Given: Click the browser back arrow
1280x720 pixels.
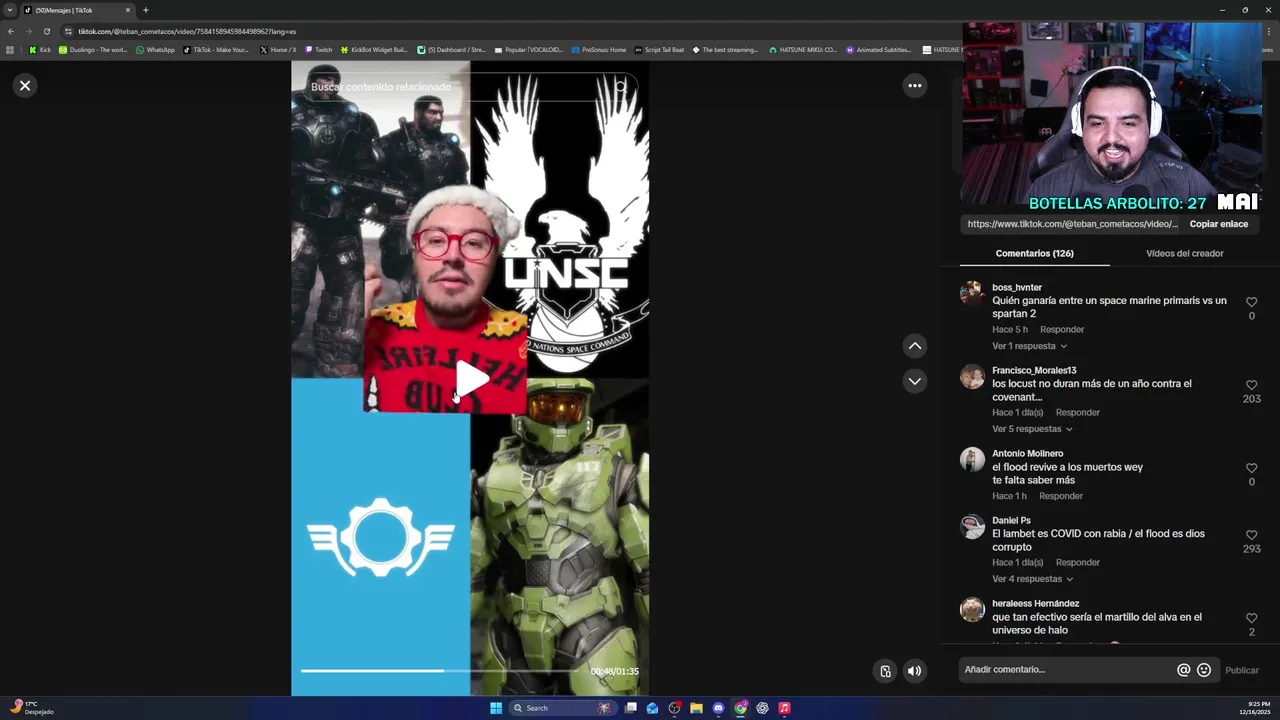Looking at the screenshot, I should click(11, 31).
